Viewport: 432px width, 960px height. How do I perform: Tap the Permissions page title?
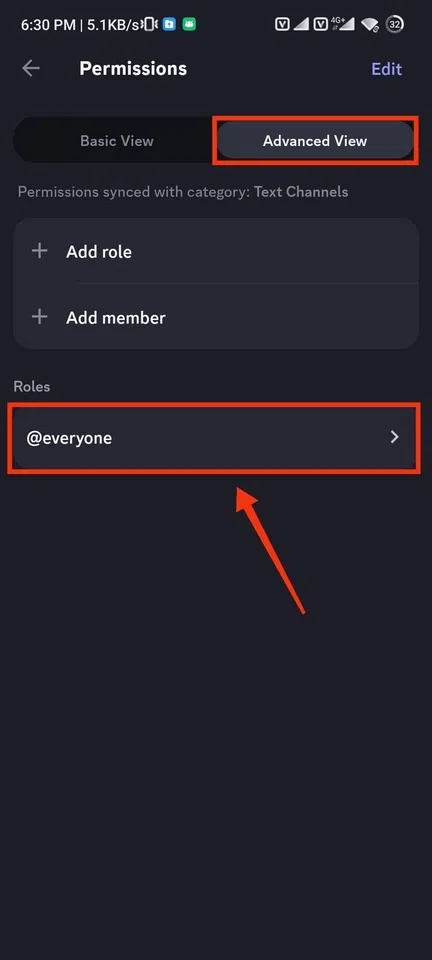(x=133, y=69)
